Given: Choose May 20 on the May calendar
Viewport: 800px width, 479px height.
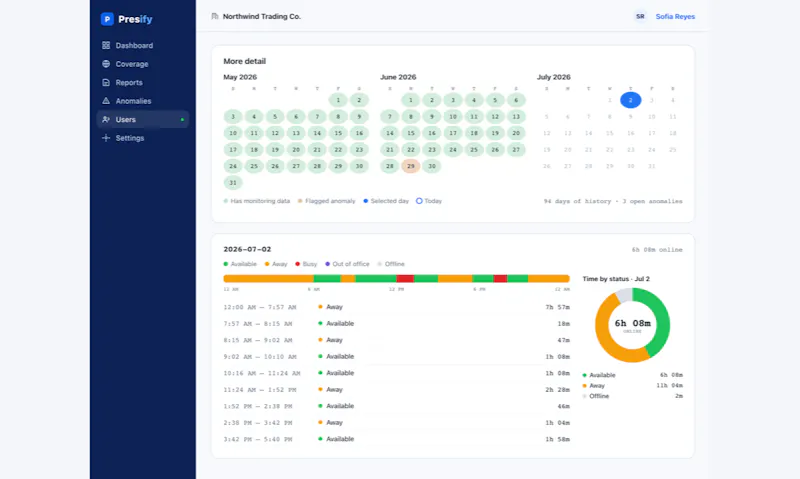Looking at the screenshot, I should click(296, 149).
